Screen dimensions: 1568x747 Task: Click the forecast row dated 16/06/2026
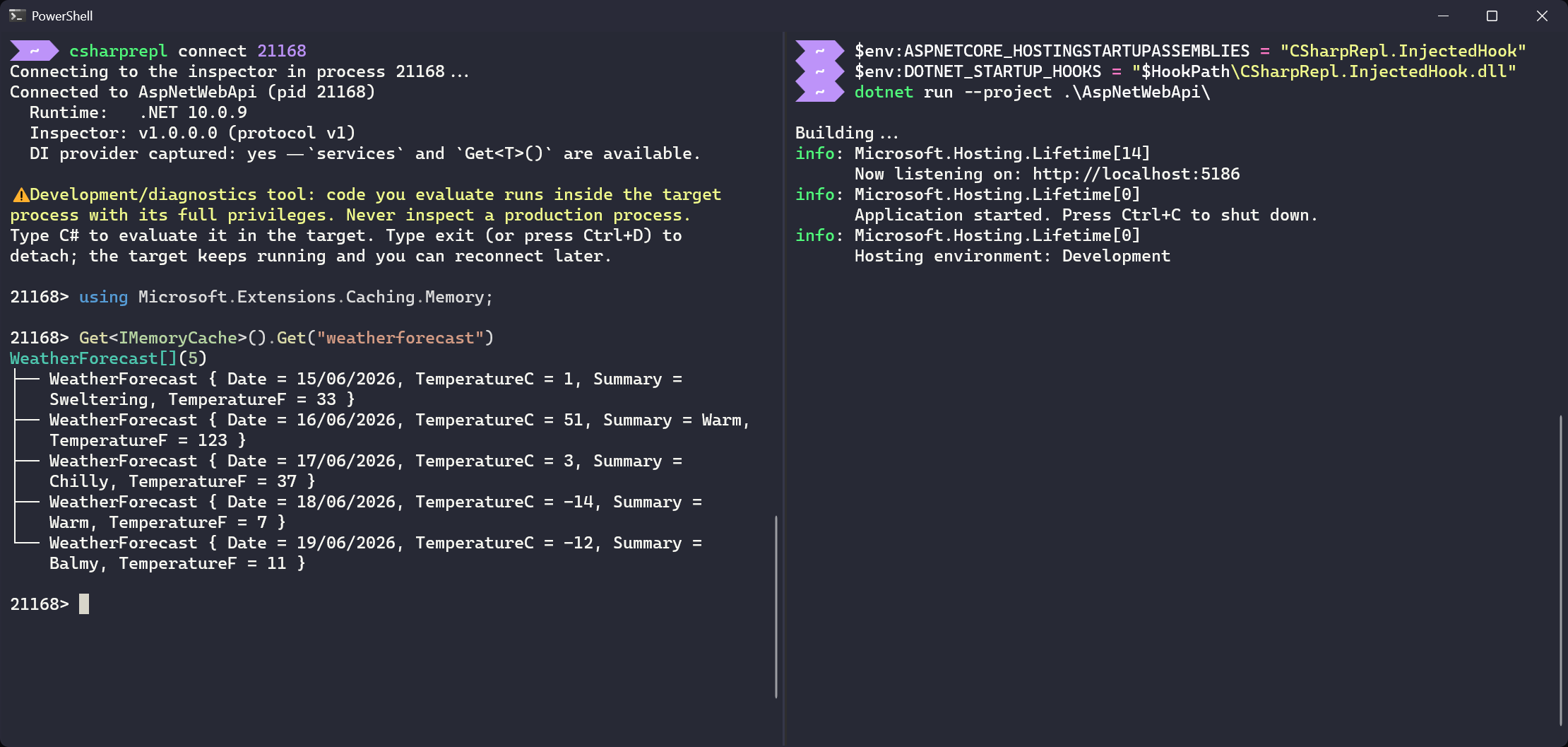400,430
